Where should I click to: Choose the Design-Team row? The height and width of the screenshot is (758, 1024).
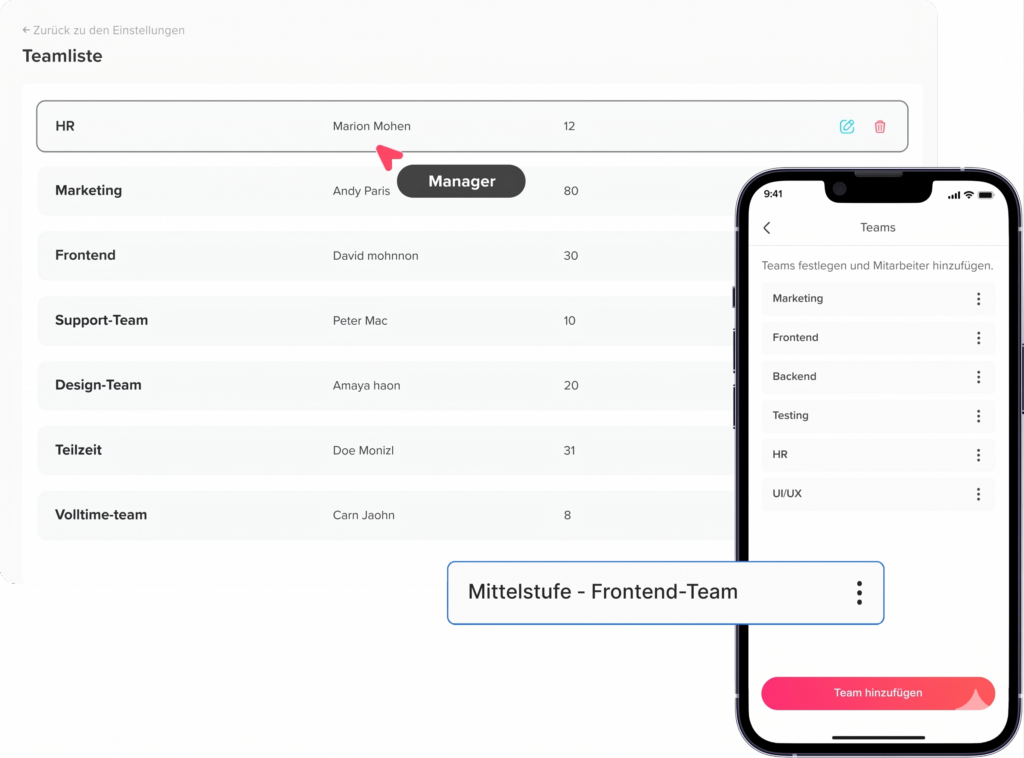tap(98, 386)
